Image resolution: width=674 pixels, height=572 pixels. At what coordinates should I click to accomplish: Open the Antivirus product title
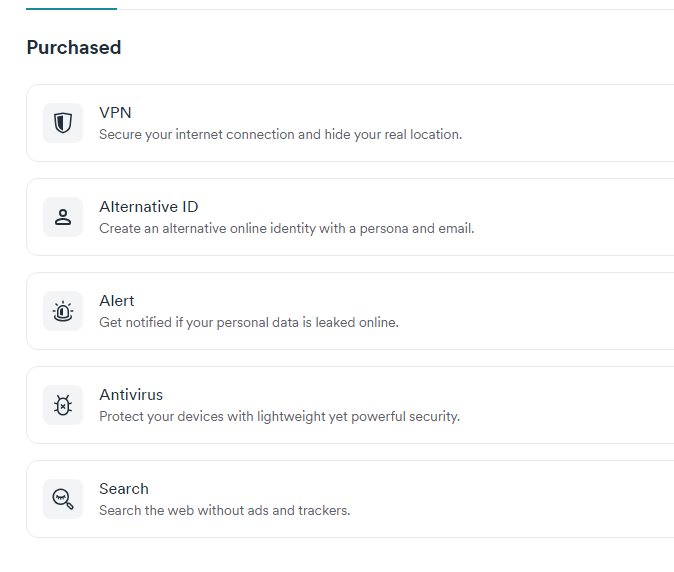[x=131, y=395]
